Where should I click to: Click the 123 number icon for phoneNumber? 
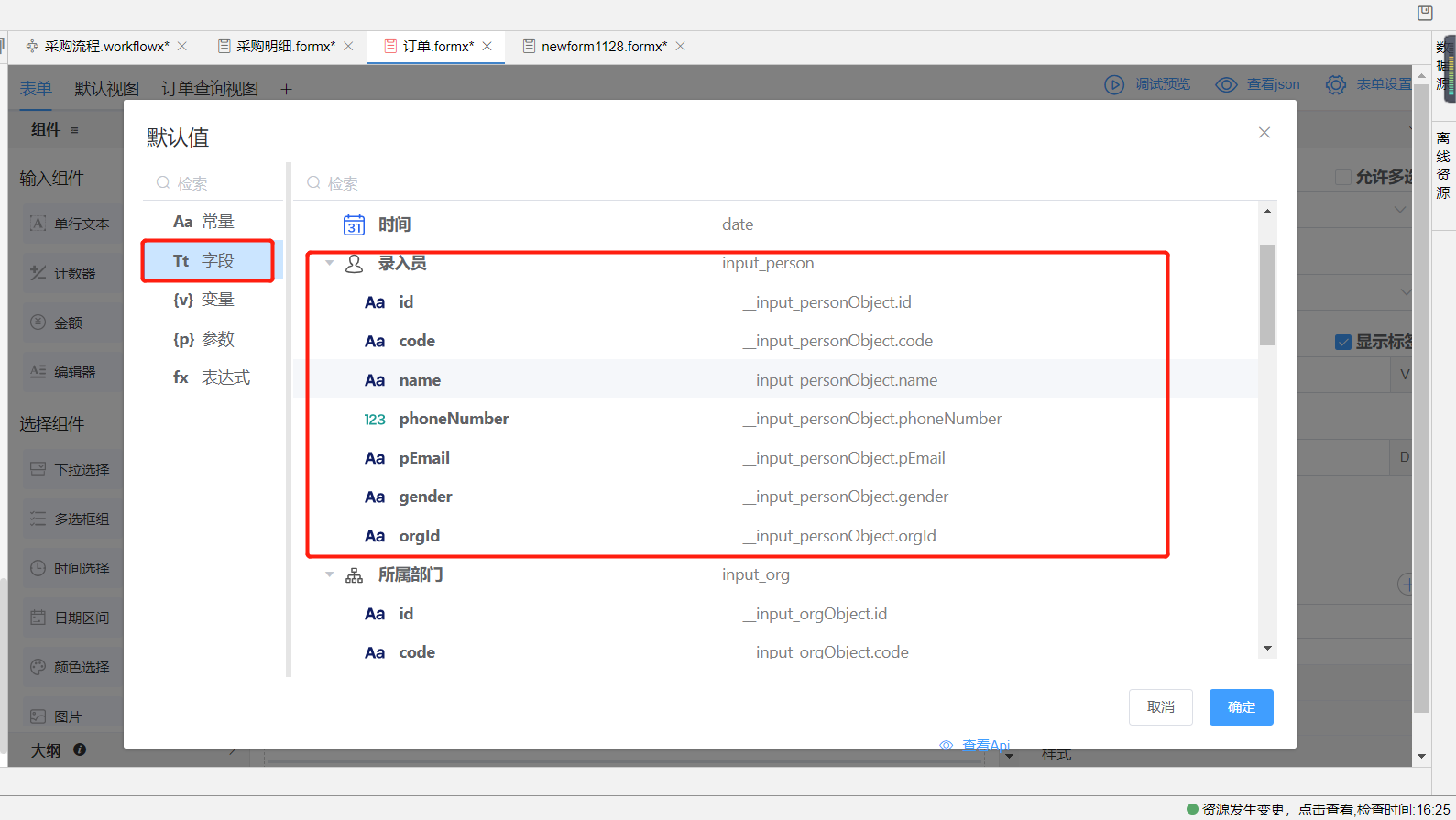(x=375, y=420)
